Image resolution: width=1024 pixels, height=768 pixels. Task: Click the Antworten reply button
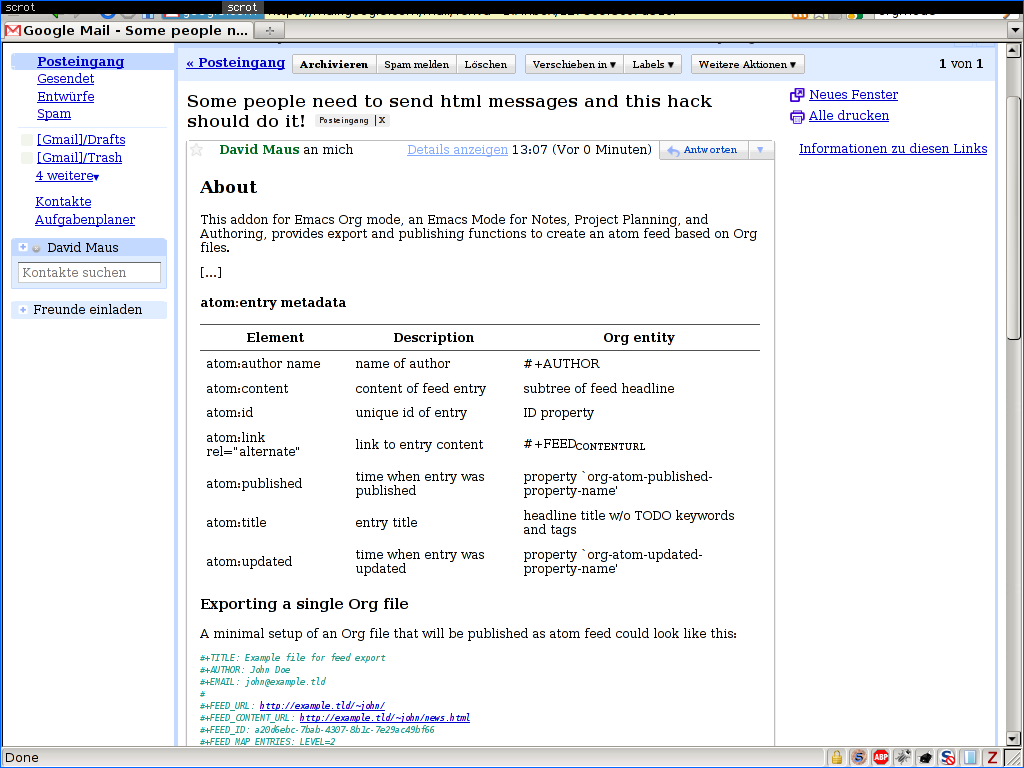click(x=704, y=150)
